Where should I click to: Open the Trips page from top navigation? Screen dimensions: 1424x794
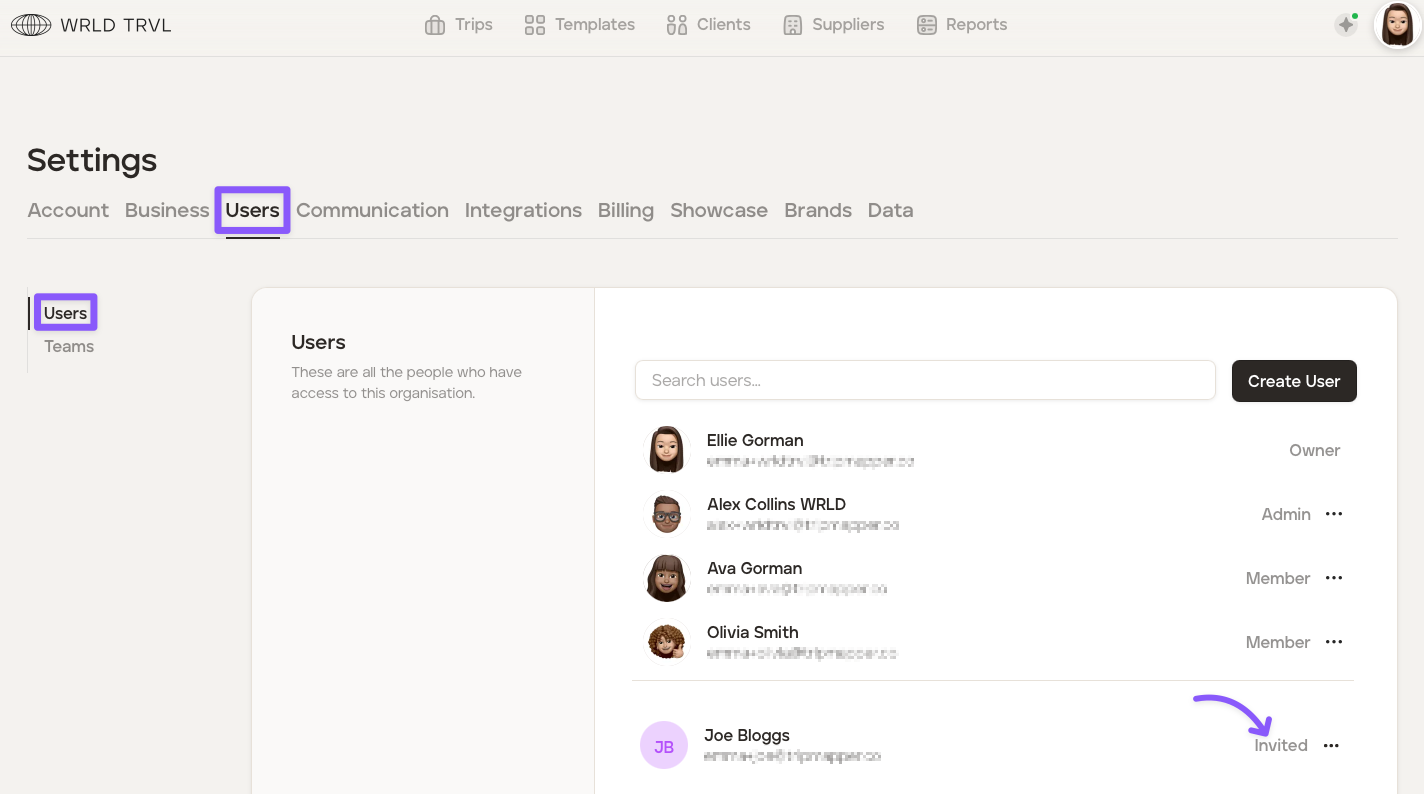[459, 25]
